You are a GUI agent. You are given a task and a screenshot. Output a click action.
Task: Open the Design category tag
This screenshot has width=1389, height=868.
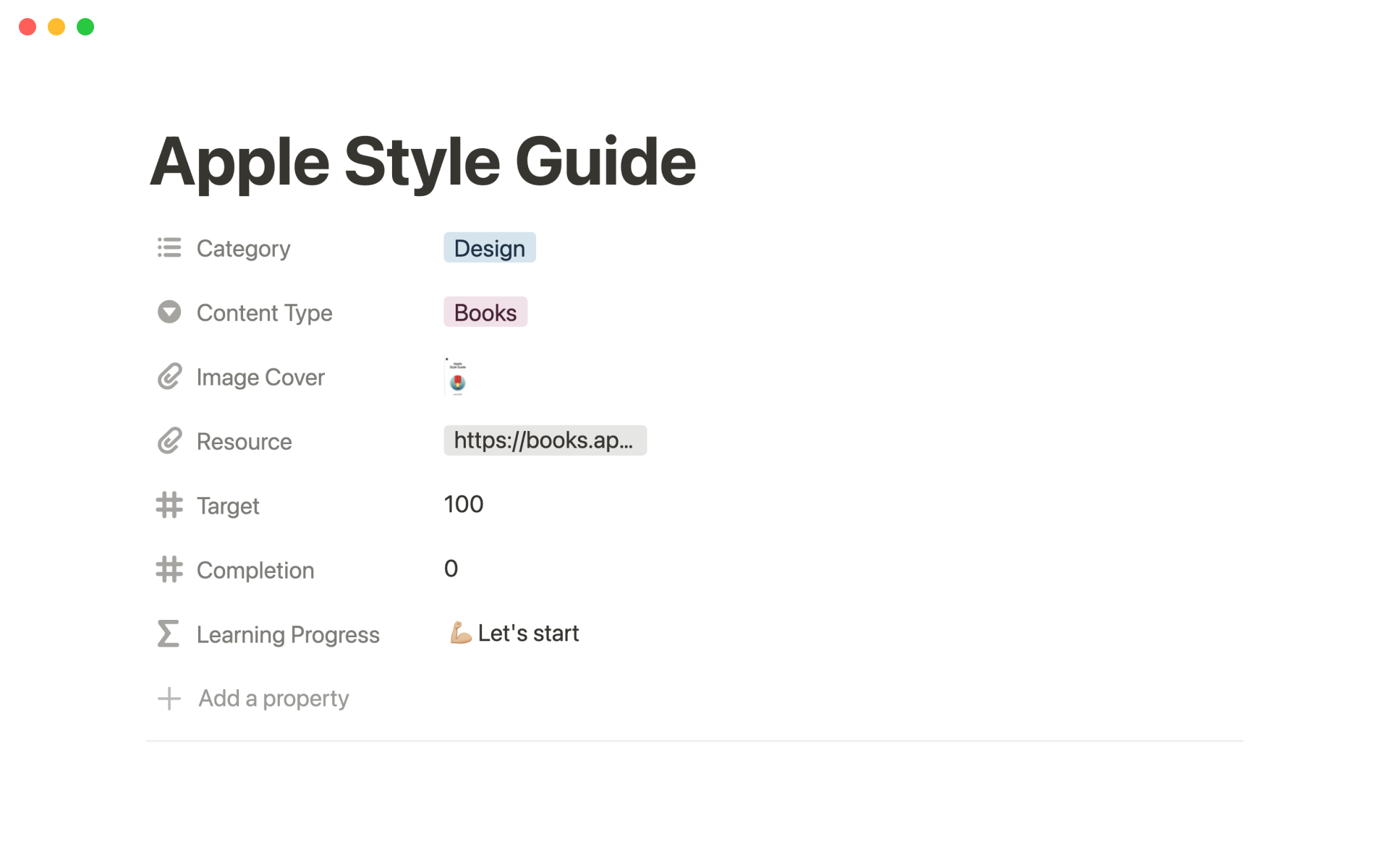489,248
